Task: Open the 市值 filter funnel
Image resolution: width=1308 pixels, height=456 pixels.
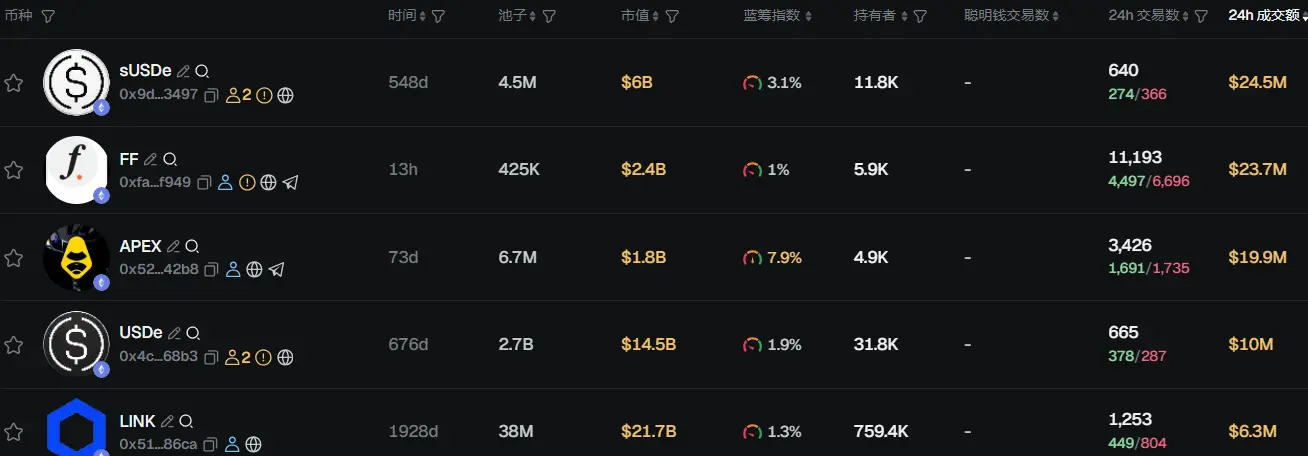Action: [x=673, y=16]
